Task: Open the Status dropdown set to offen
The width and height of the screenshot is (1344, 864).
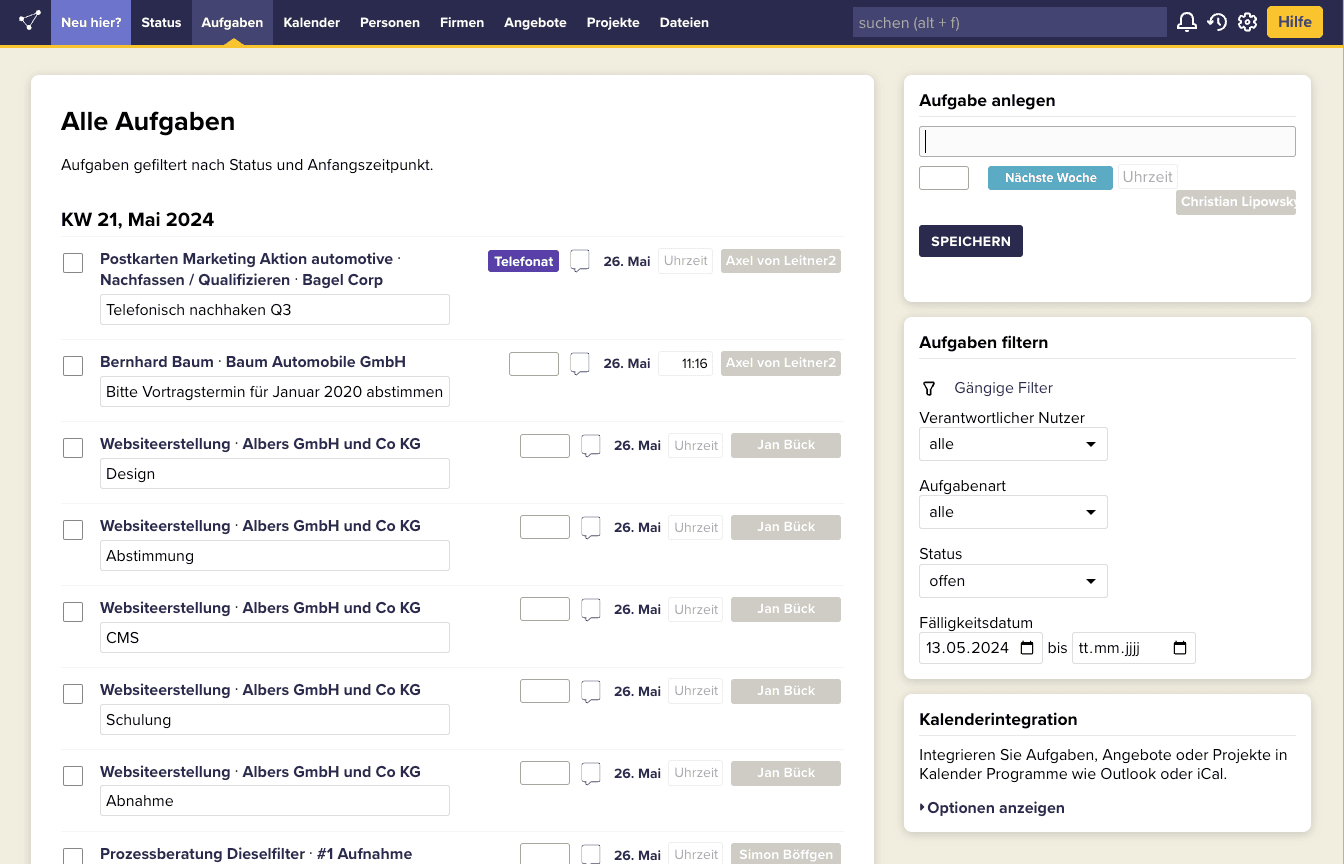Action: [1012, 581]
